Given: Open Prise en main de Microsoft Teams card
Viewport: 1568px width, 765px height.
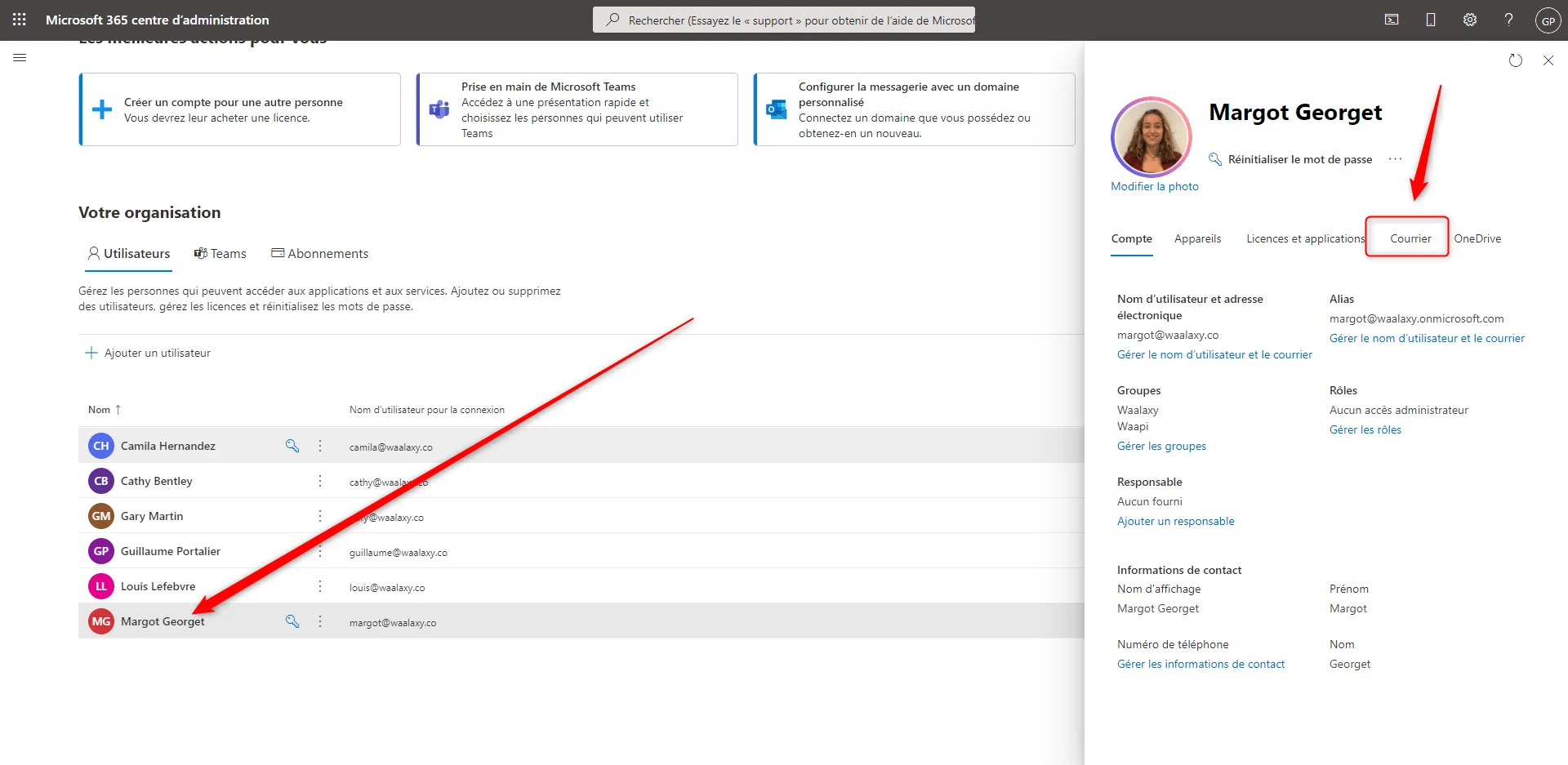Looking at the screenshot, I should click(x=577, y=109).
